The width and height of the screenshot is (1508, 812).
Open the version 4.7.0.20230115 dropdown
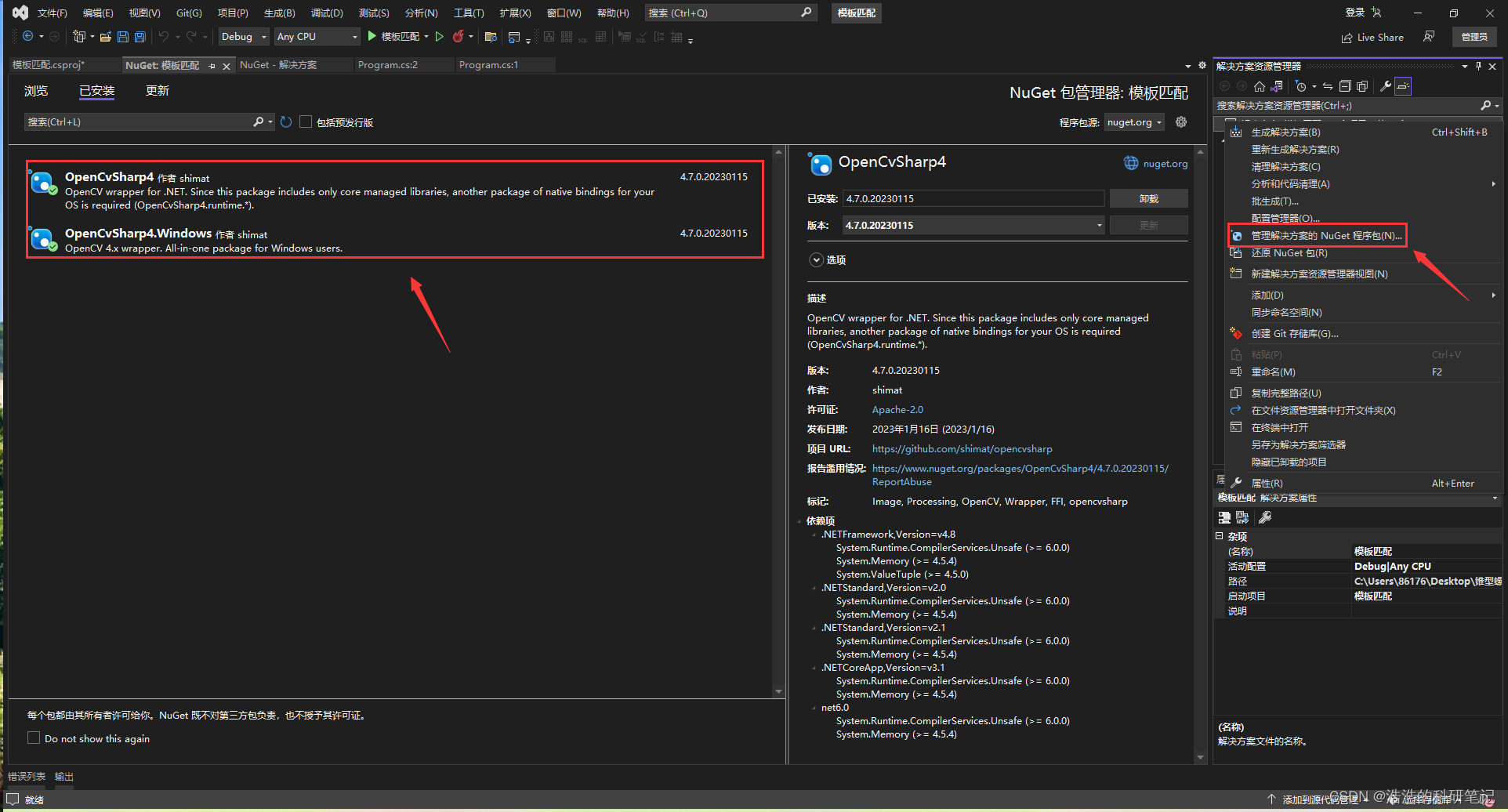coord(973,225)
